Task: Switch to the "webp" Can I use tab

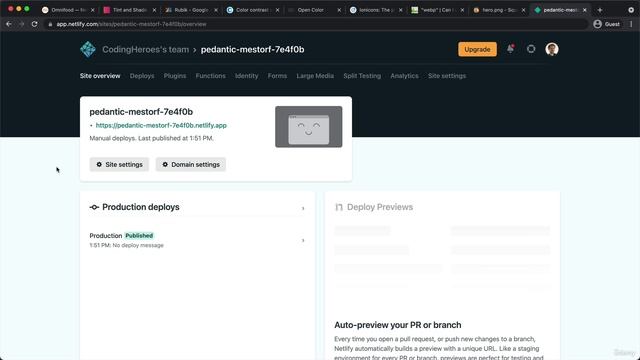Action: click(437, 10)
